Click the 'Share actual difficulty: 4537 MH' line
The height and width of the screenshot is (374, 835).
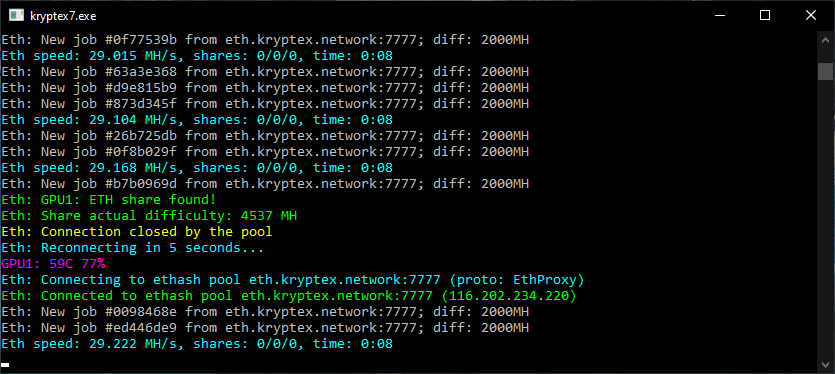[149, 216]
